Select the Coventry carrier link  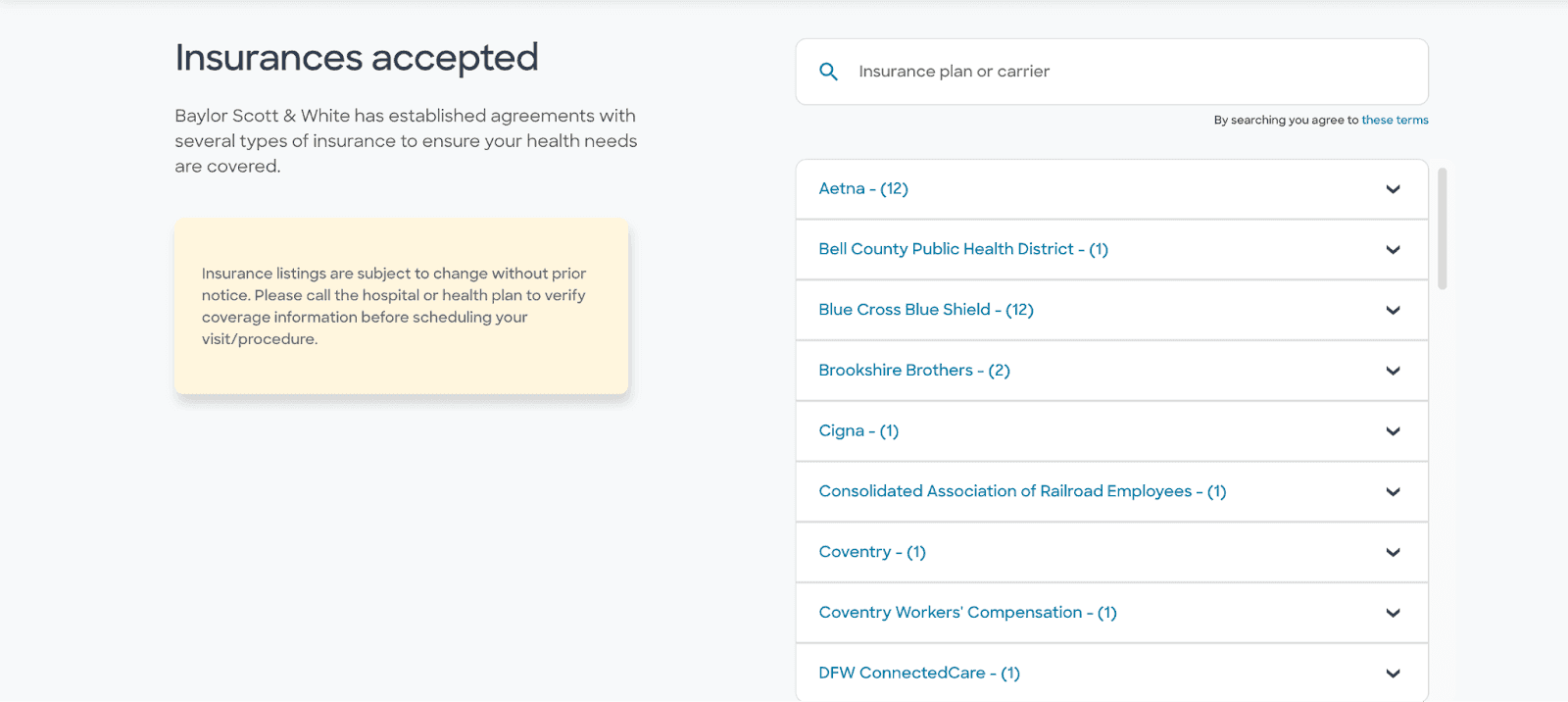(871, 551)
